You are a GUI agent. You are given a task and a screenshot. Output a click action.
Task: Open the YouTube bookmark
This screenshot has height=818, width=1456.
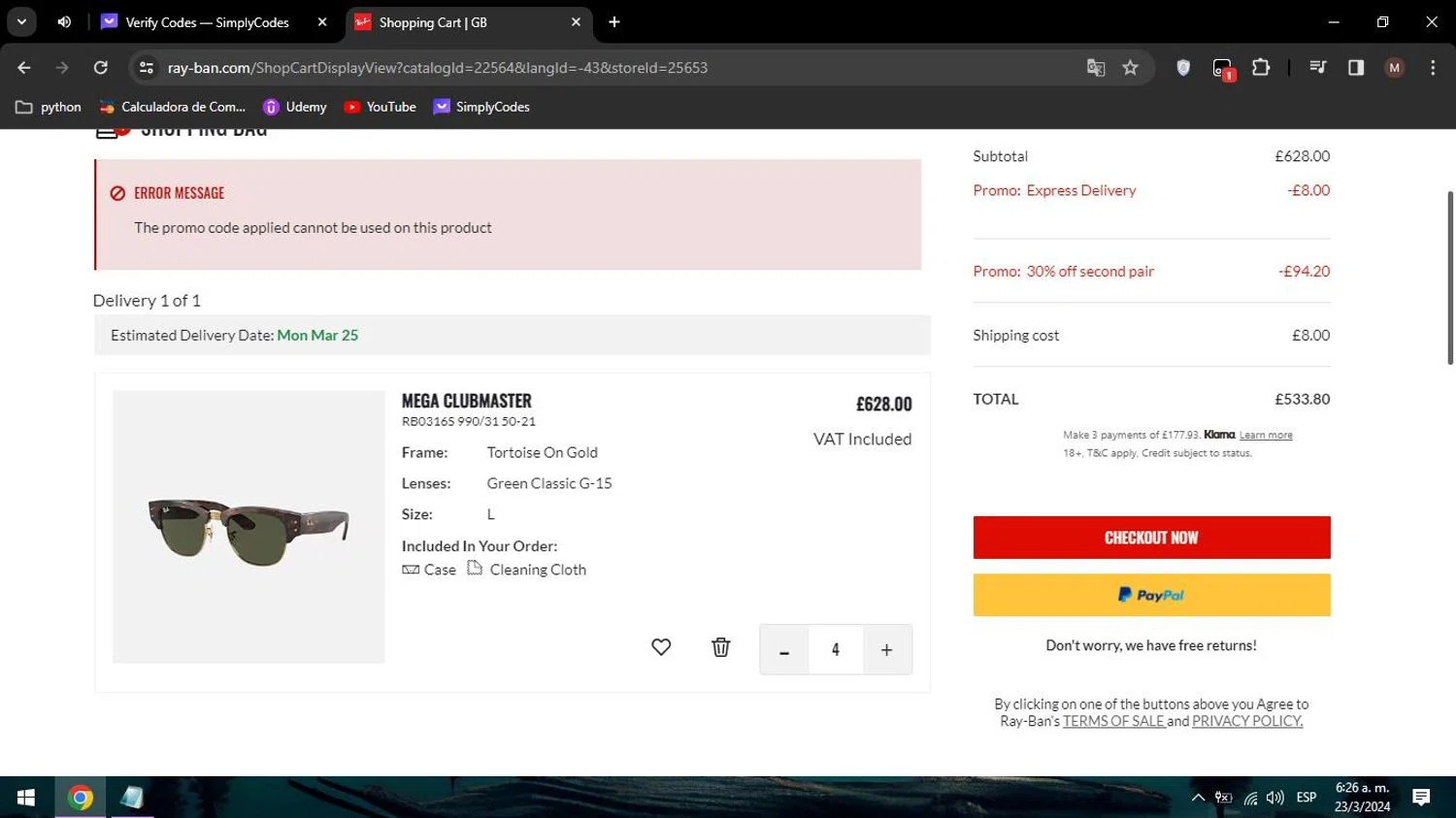point(381,107)
